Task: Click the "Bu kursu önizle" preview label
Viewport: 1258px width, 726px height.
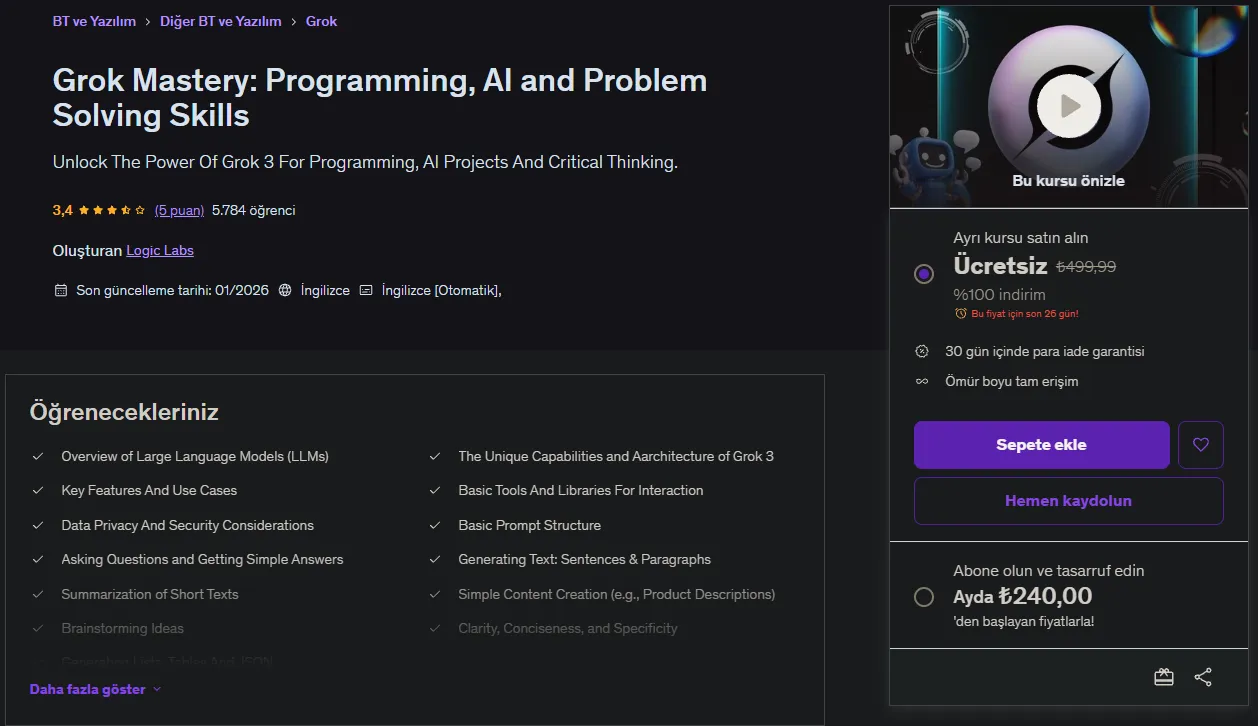Action: [1069, 181]
